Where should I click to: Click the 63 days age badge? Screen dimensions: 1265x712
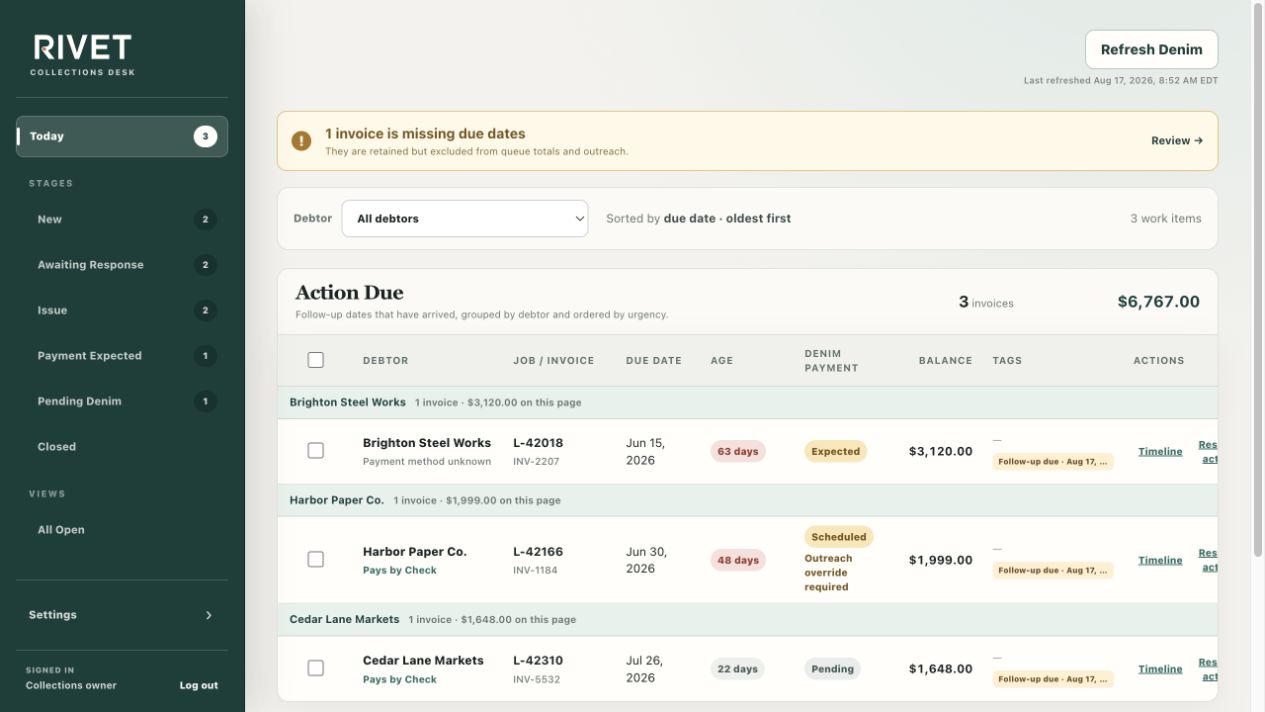[x=738, y=452]
